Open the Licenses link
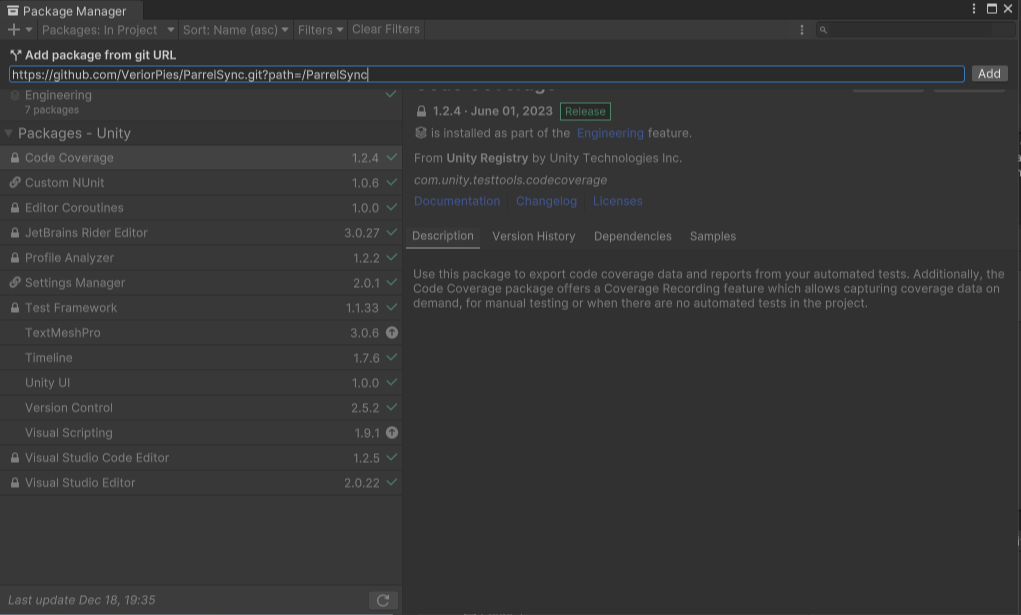Screen dimensions: 1021x615 pos(617,201)
